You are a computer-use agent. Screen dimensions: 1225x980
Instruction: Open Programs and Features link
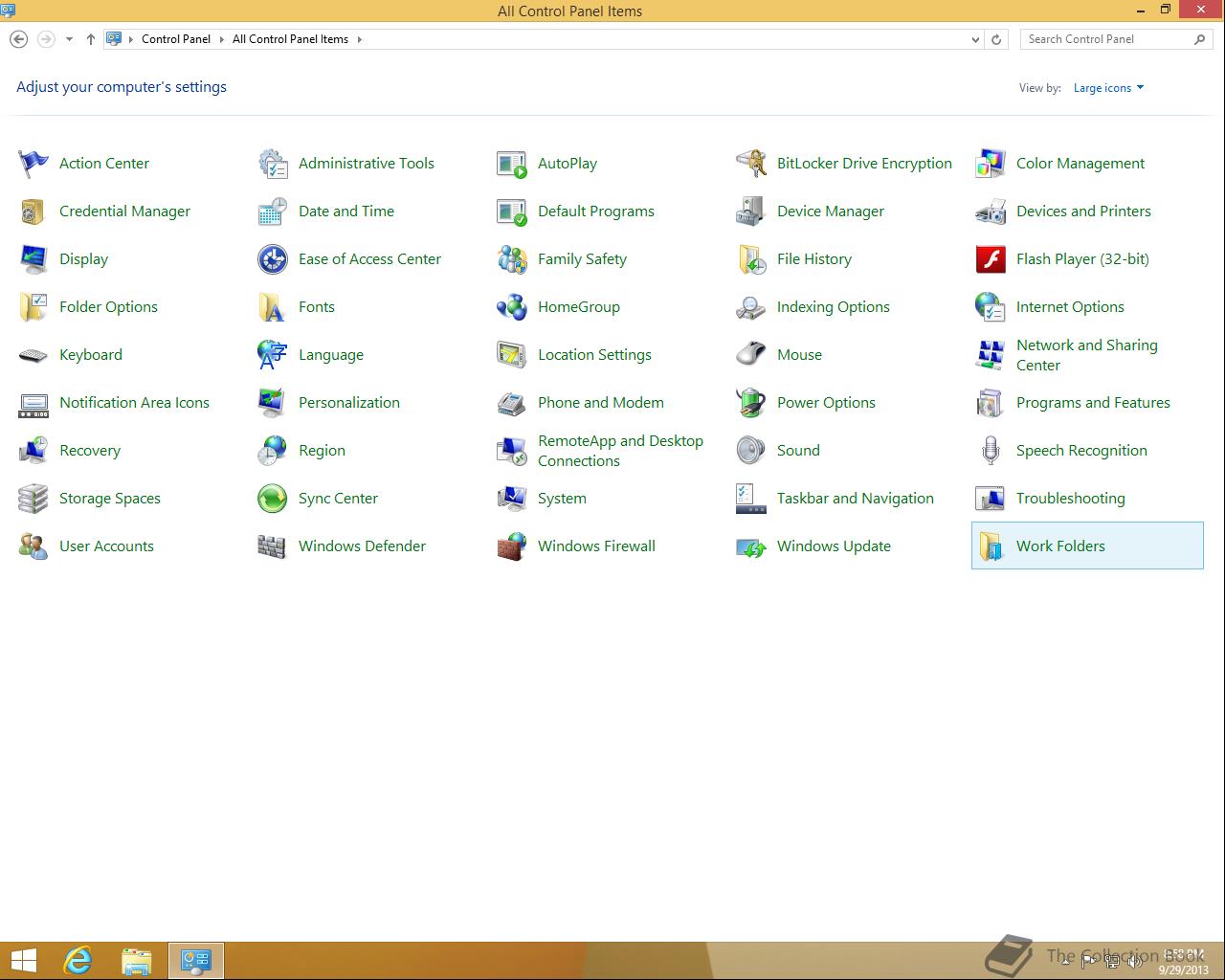coord(1093,403)
